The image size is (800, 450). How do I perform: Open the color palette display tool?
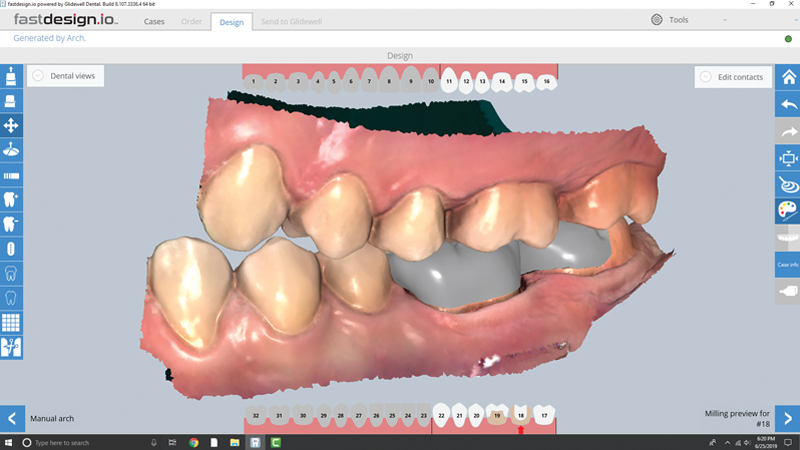pyautogui.click(x=788, y=211)
